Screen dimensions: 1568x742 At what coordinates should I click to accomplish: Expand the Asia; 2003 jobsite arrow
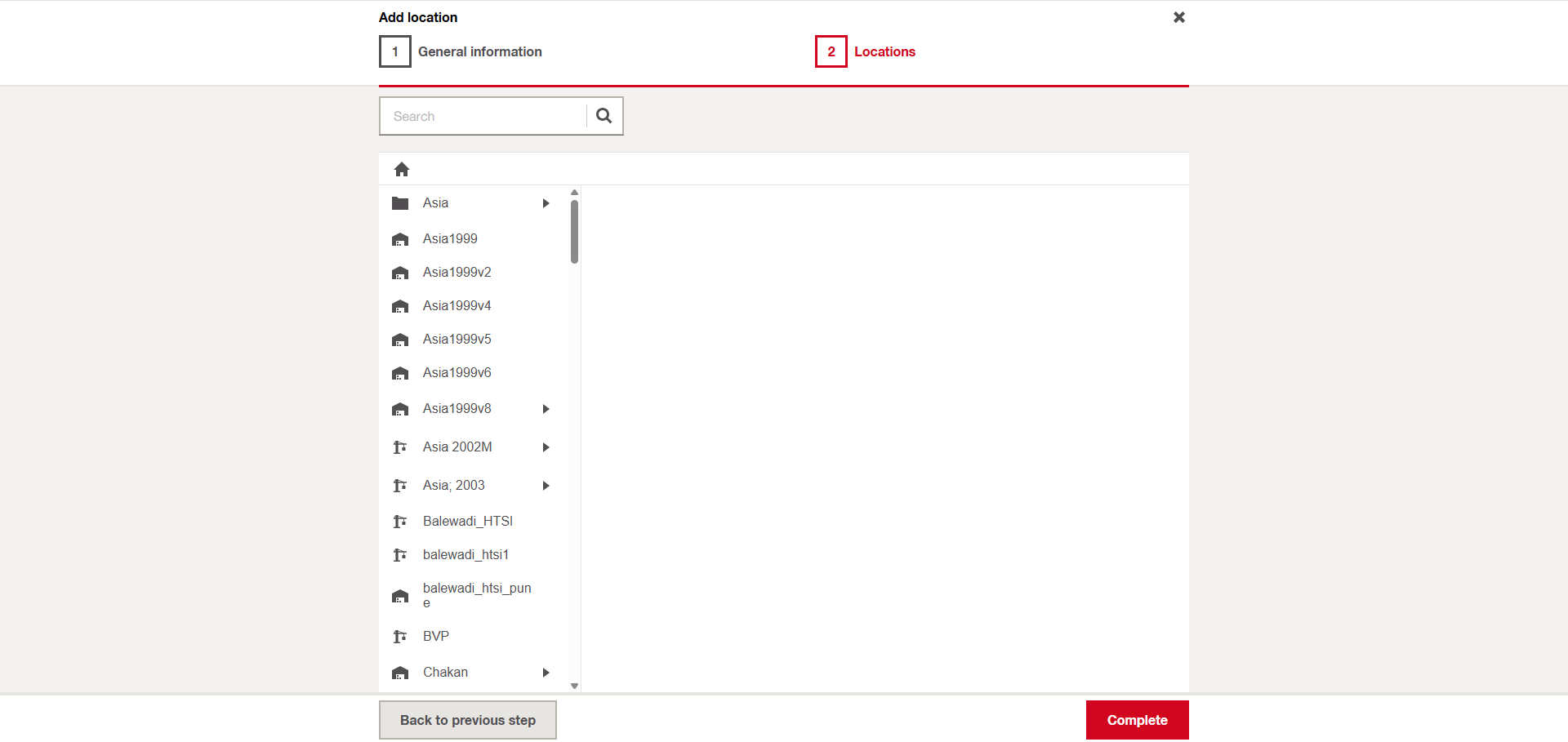[x=546, y=486]
